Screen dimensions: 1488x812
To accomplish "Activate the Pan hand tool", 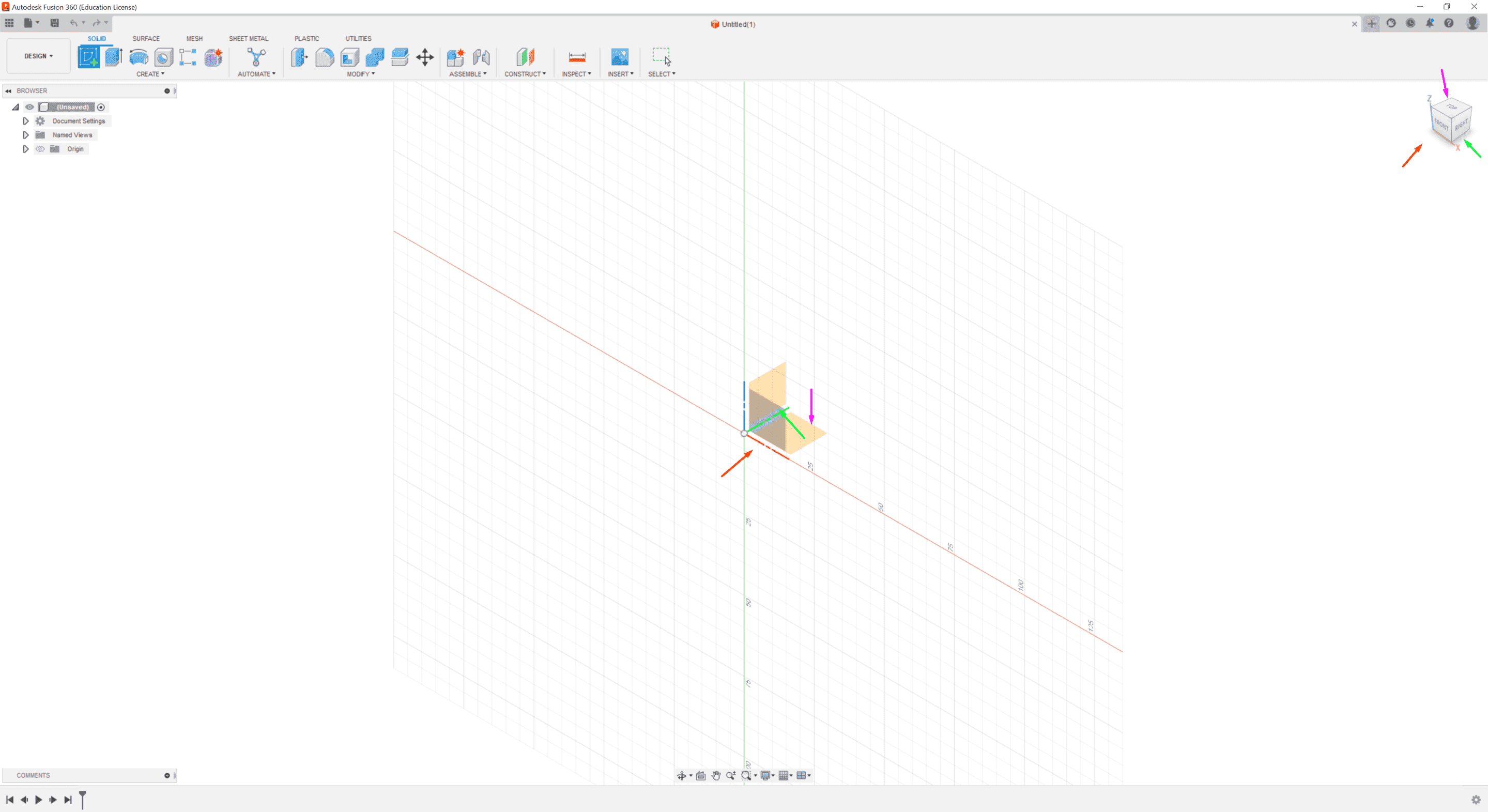I will (716, 776).
